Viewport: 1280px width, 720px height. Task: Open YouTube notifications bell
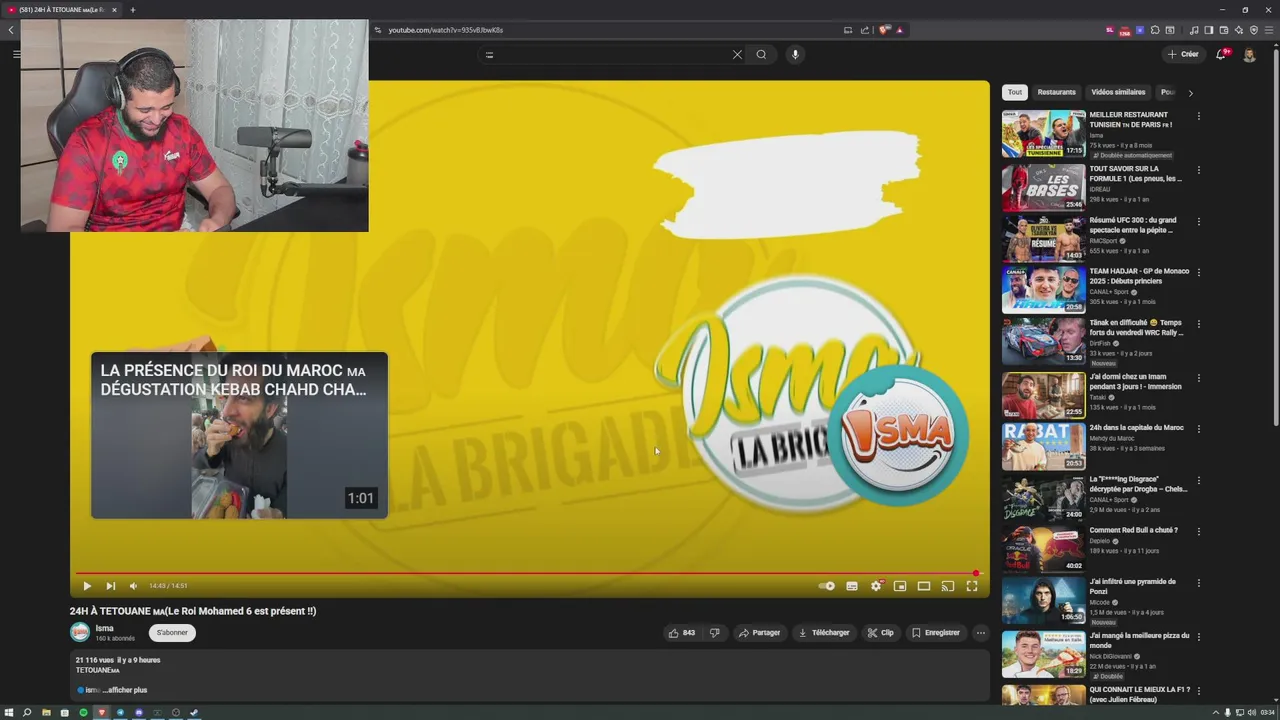click(x=1221, y=55)
